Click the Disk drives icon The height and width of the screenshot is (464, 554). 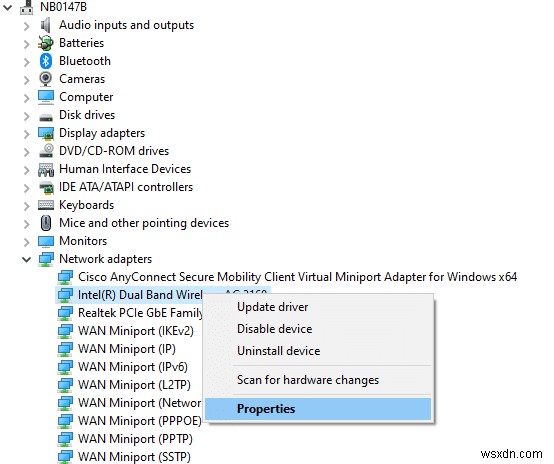(46, 117)
